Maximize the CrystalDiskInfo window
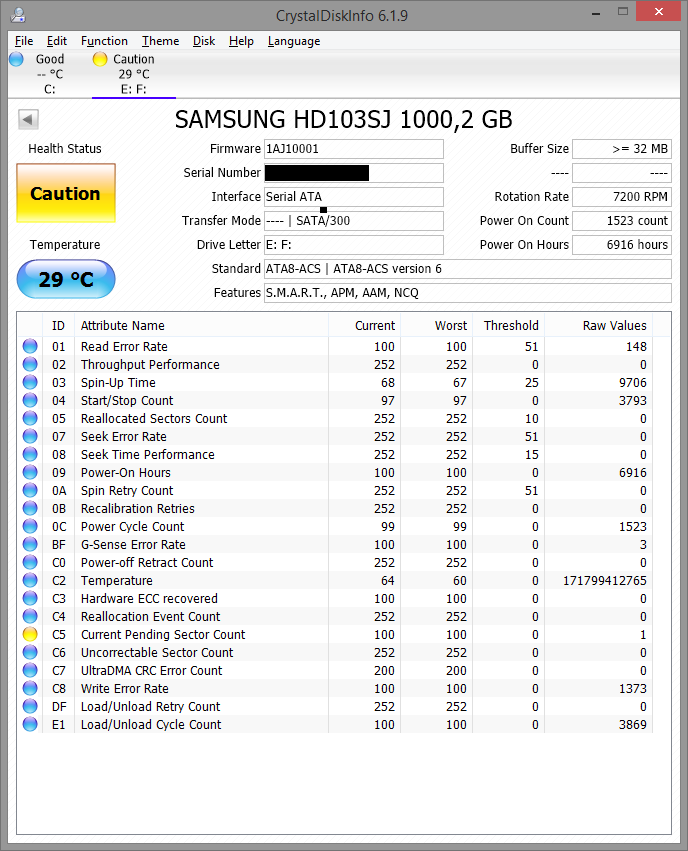Image resolution: width=688 pixels, height=851 pixels. pos(623,11)
